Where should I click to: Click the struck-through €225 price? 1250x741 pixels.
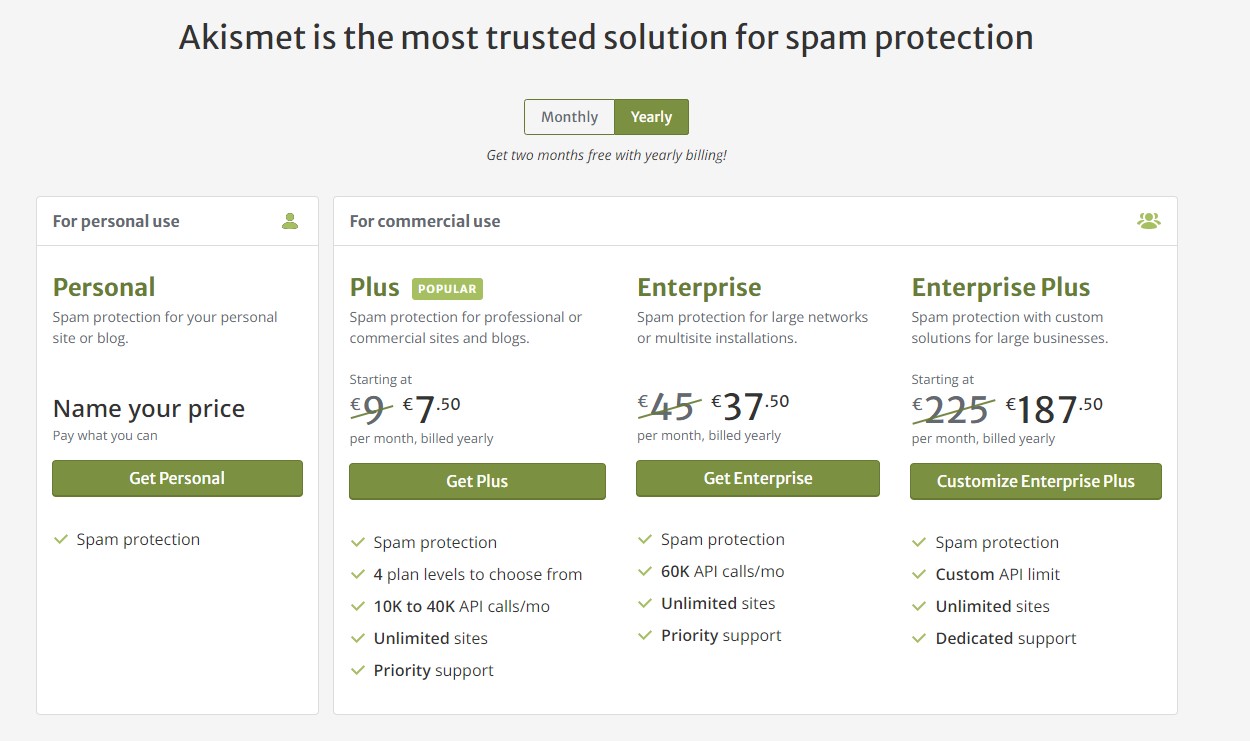[x=952, y=409]
